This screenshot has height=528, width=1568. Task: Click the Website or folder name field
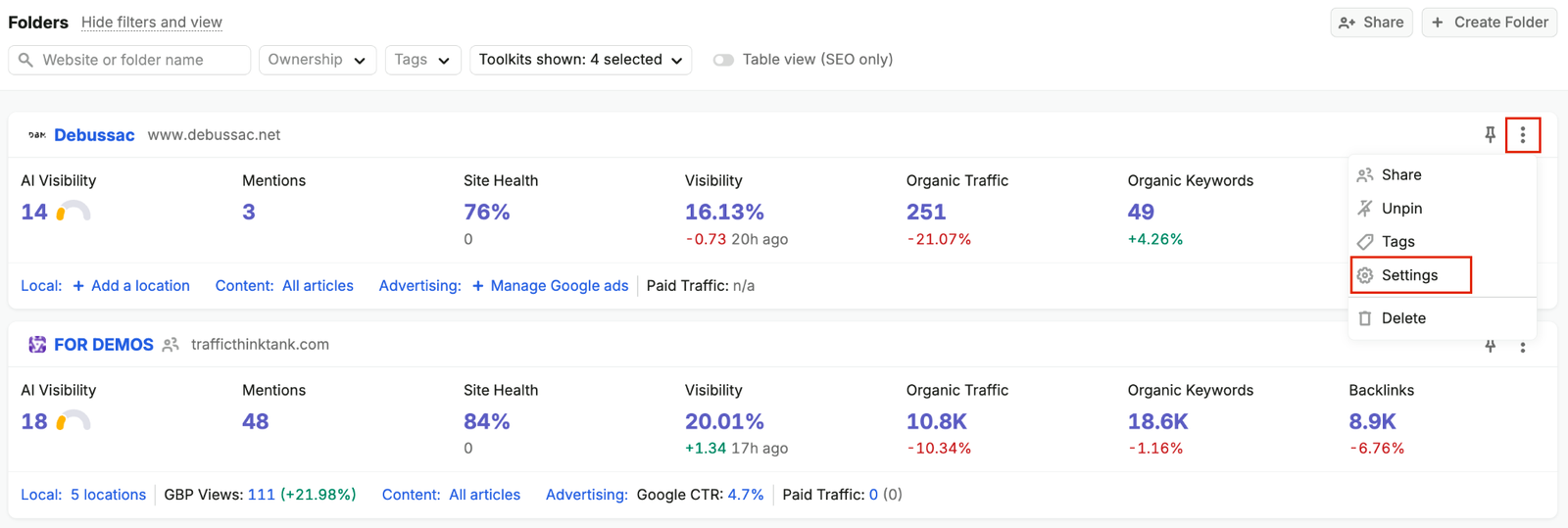[129, 60]
